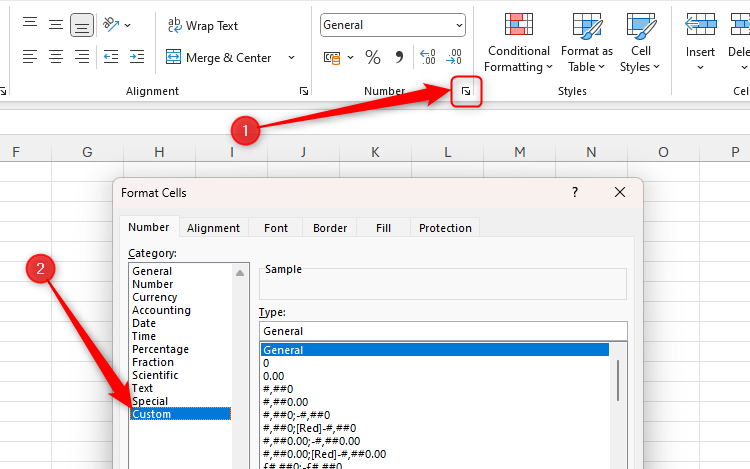Click the Type input field
Screen dimensions: 750x469
coord(442,331)
